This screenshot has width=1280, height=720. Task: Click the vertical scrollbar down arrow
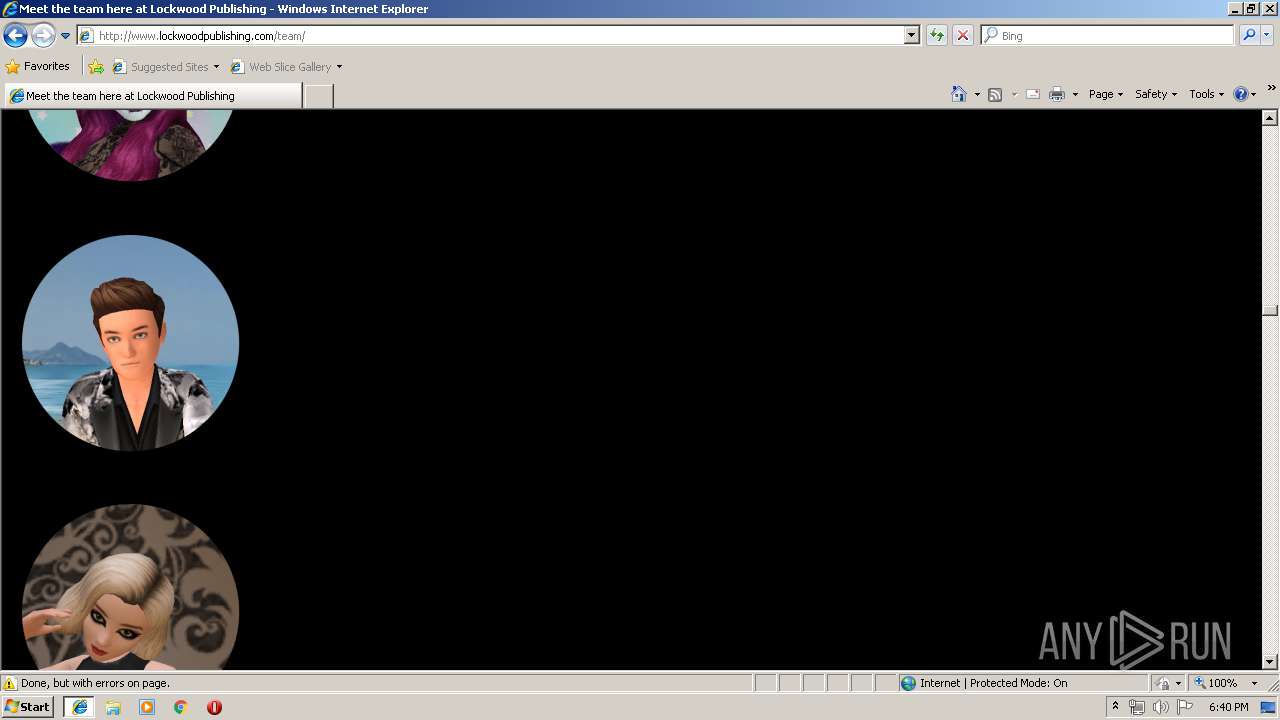[1270, 661]
